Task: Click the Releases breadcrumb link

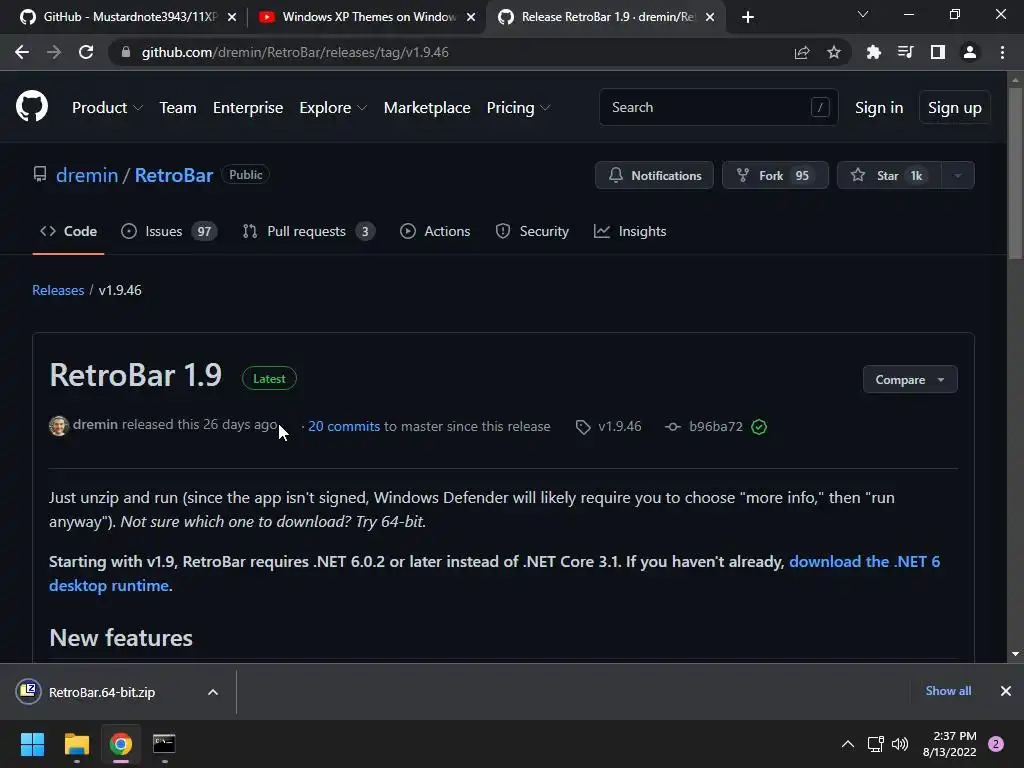Action: (x=58, y=290)
